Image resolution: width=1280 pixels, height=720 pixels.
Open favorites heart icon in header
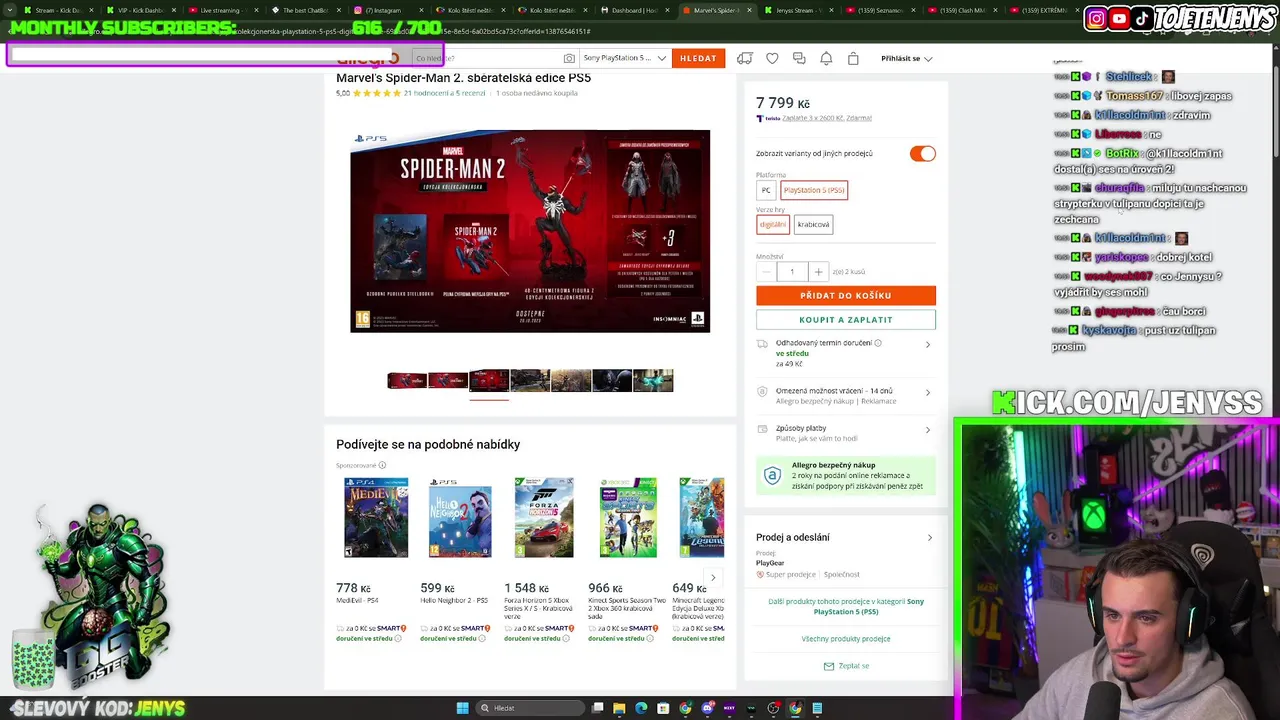pos(772,58)
